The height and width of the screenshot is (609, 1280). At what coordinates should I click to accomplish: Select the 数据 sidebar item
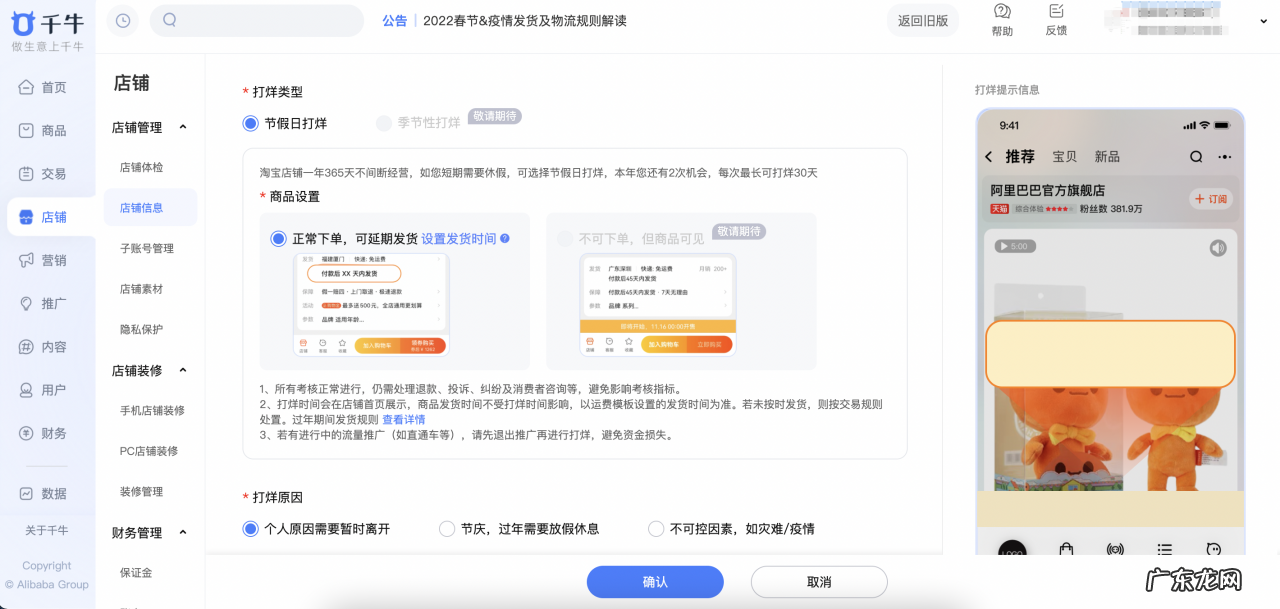[x=47, y=492]
